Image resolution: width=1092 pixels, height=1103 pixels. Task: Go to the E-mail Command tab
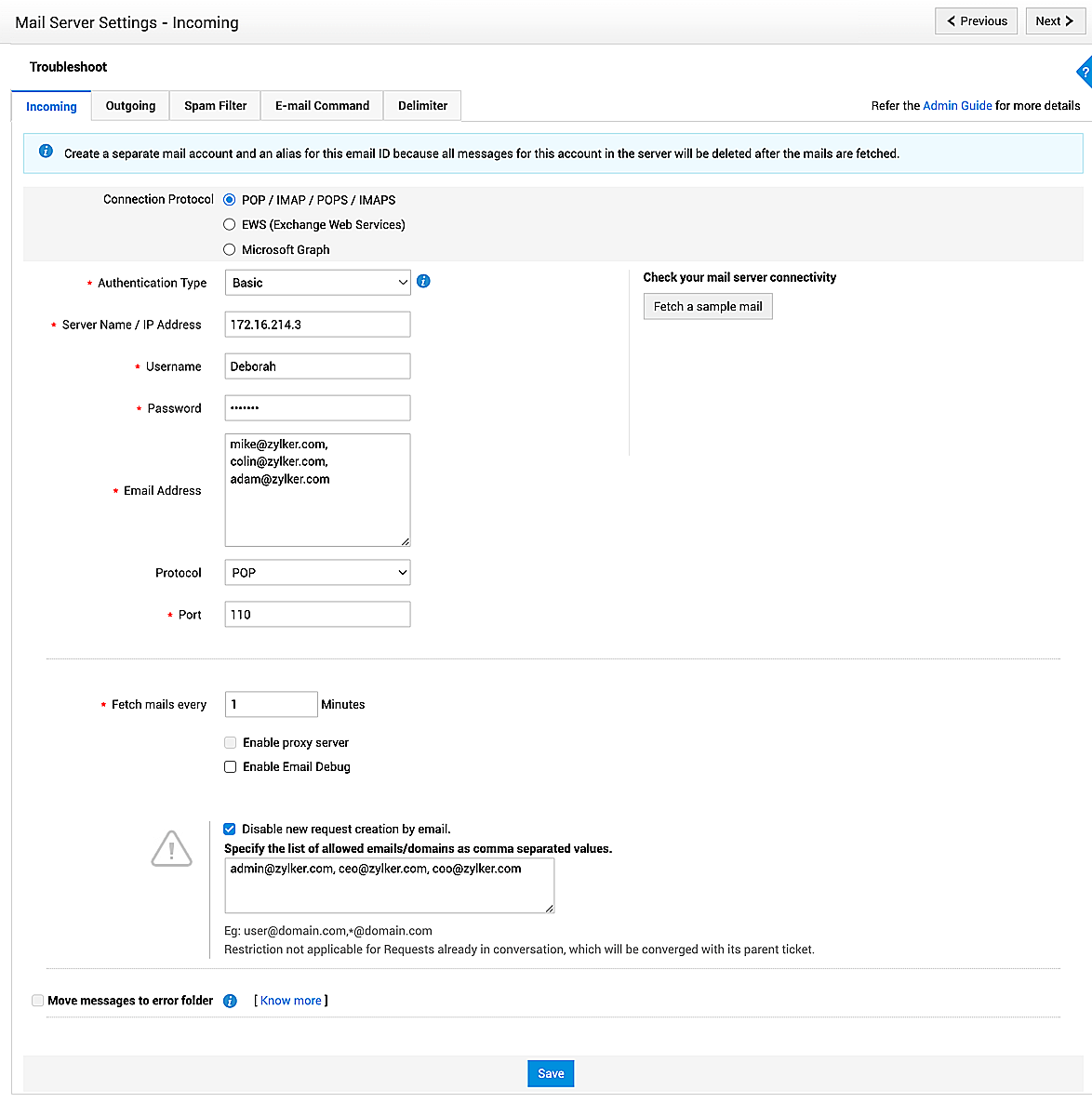pos(322,106)
